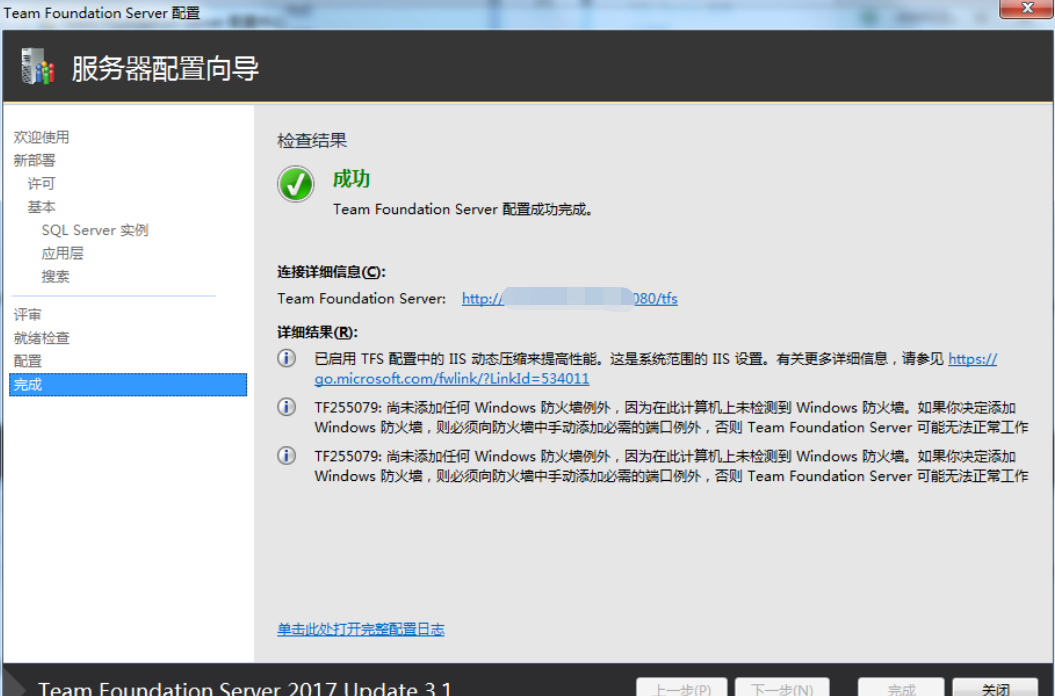Click the server configuration wizard icon
The width and height of the screenshot is (1055, 696).
tap(37, 66)
